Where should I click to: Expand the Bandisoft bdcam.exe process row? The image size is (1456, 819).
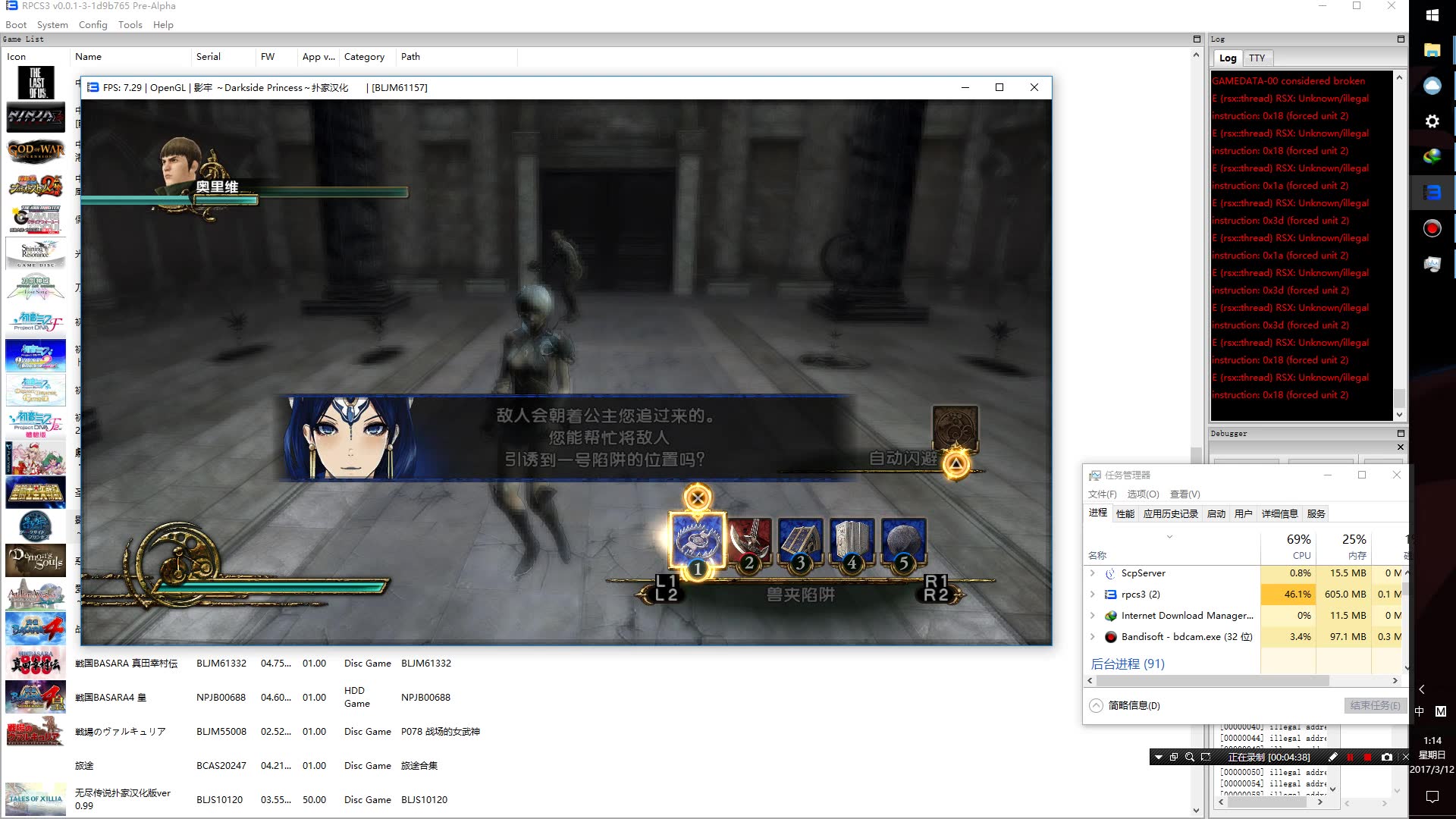(x=1093, y=637)
